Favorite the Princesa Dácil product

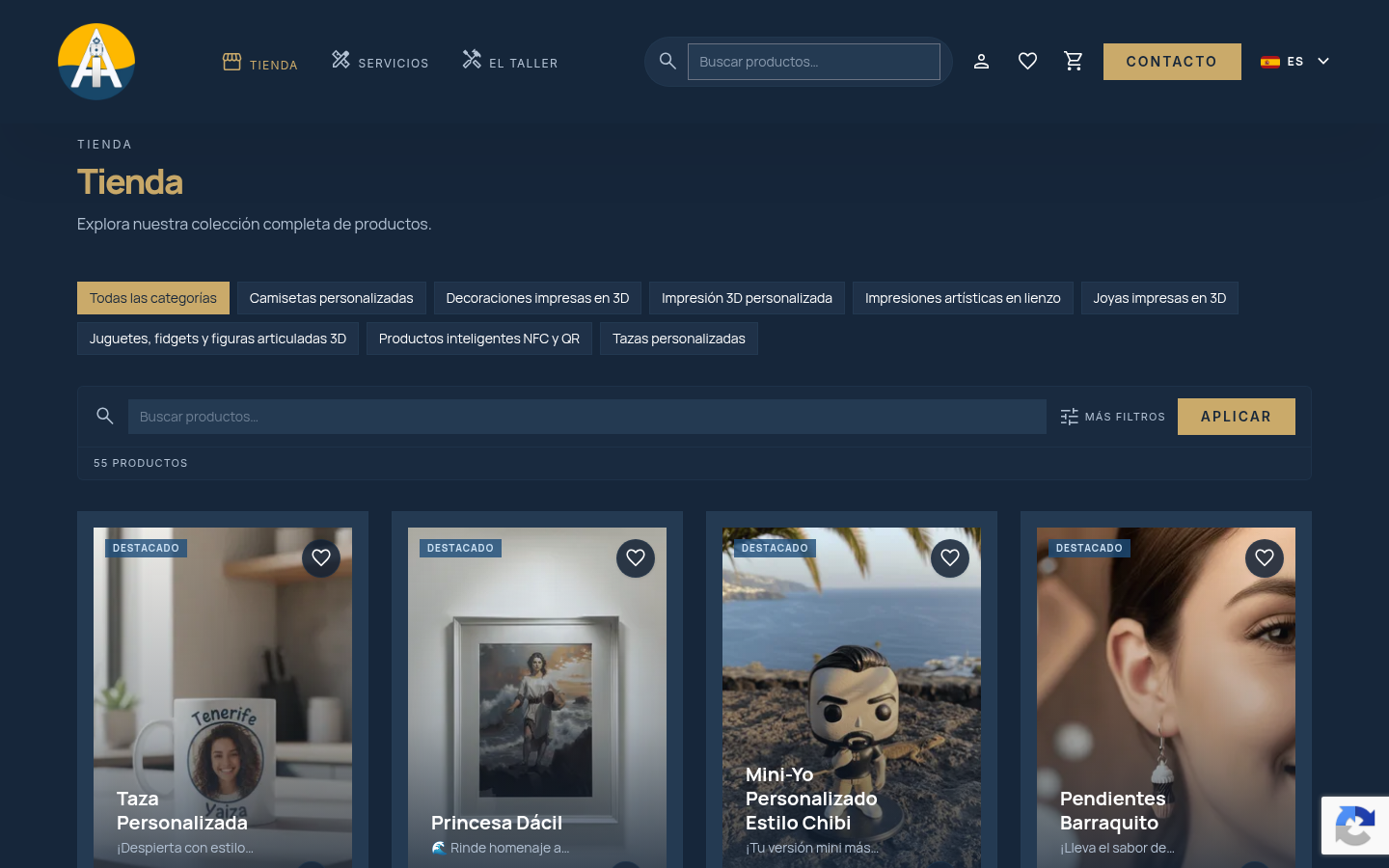coord(636,557)
